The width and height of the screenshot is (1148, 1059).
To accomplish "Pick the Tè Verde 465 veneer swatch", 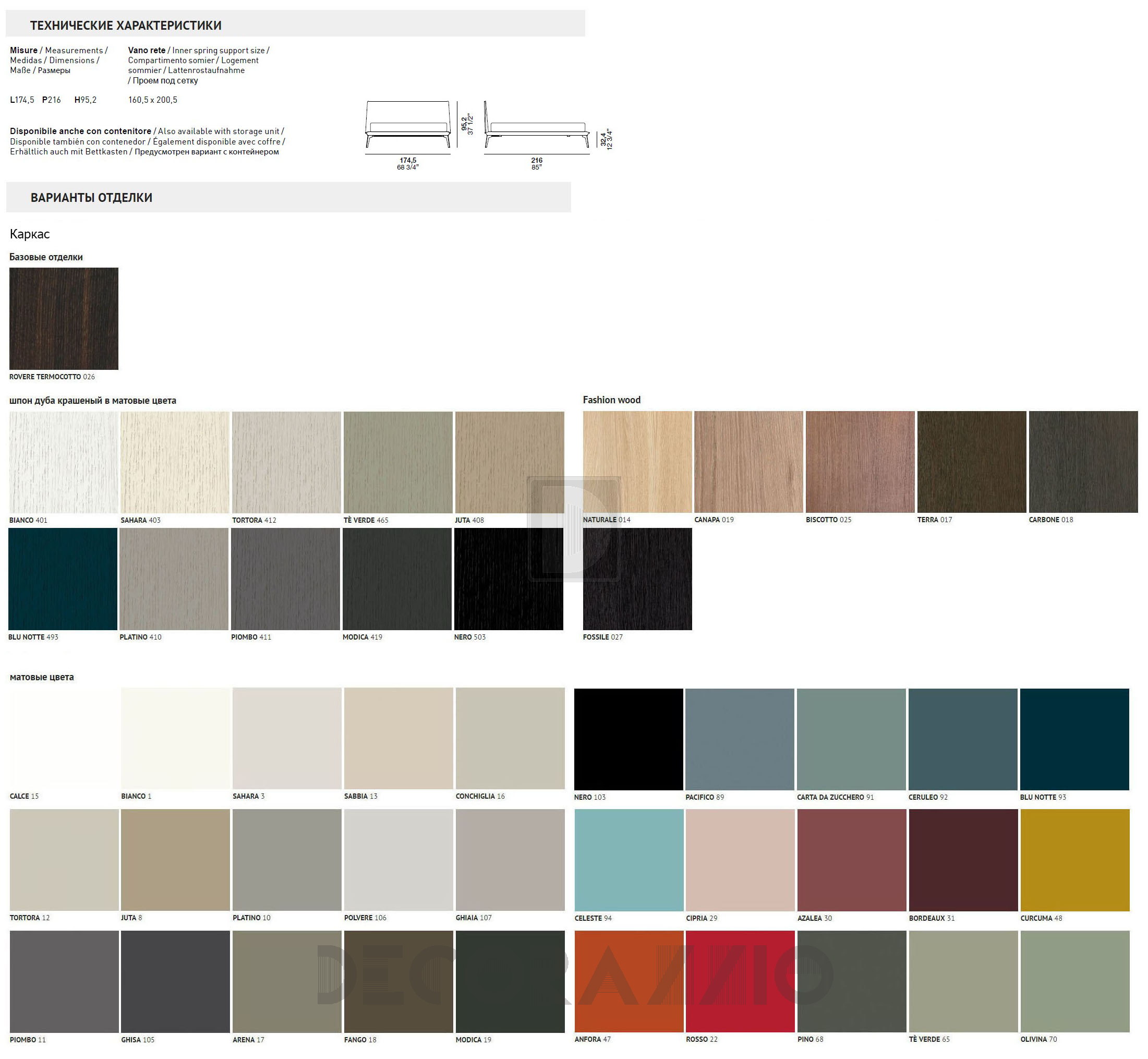I will coord(398,462).
